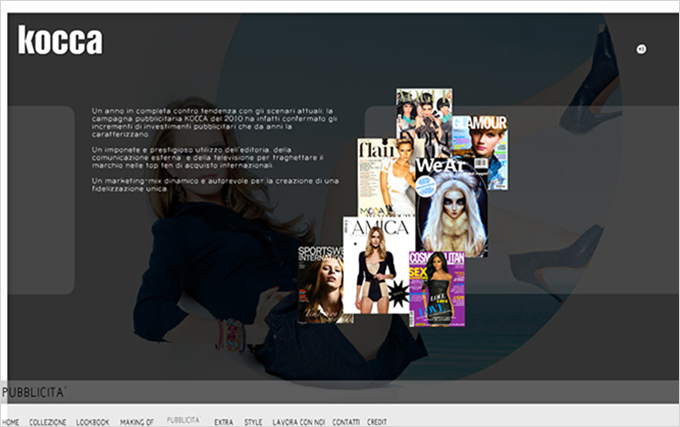Click the paragraph starting 'Un imponente e prestigioso'
The width and height of the screenshot is (680, 427).
click(207, 158)
